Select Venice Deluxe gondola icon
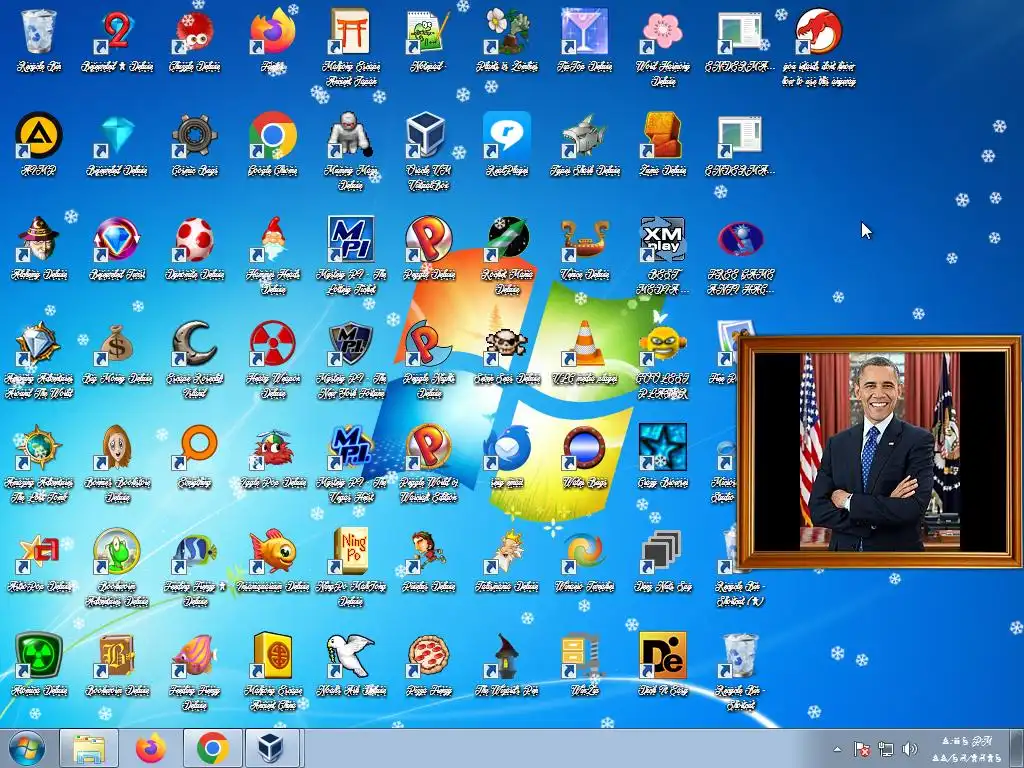 pos(584,239)
